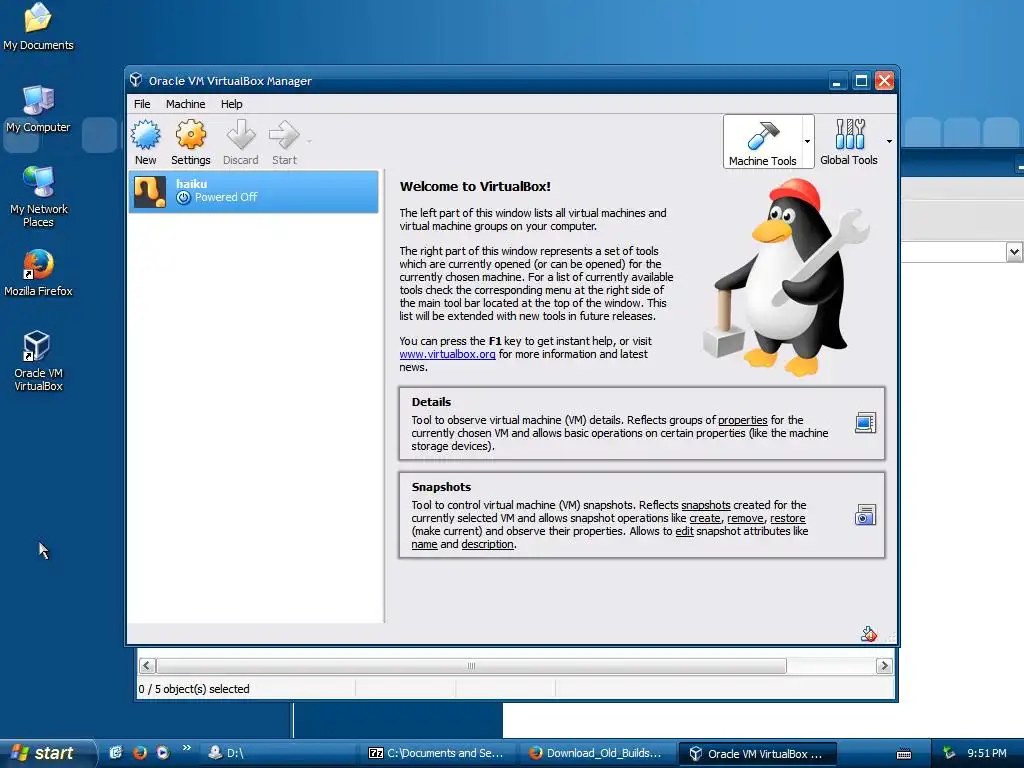Open the File menu
This screenshot has height=768, width=1024.
click(142, 104)
